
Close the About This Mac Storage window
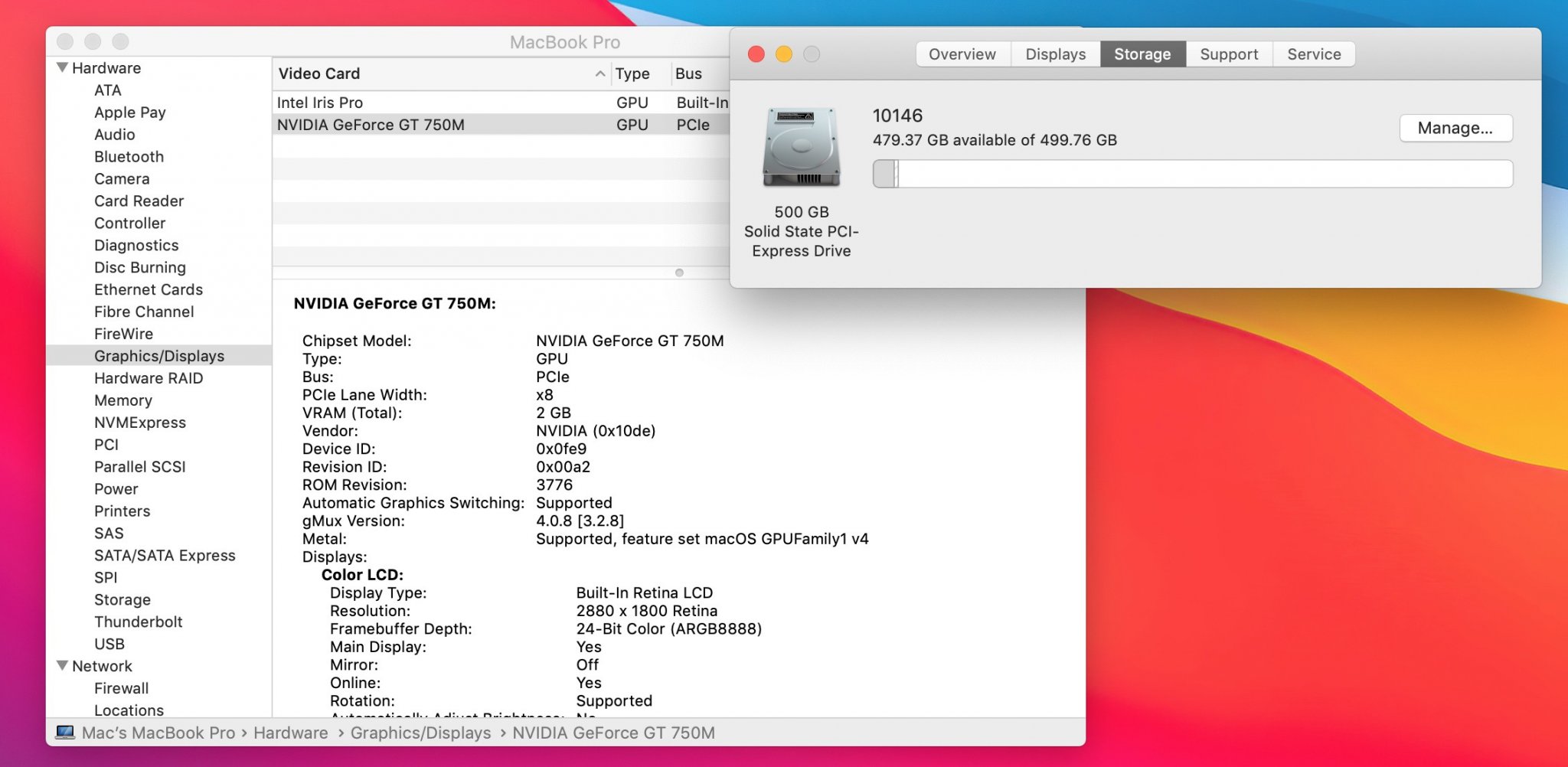click(x=756, y=54)
